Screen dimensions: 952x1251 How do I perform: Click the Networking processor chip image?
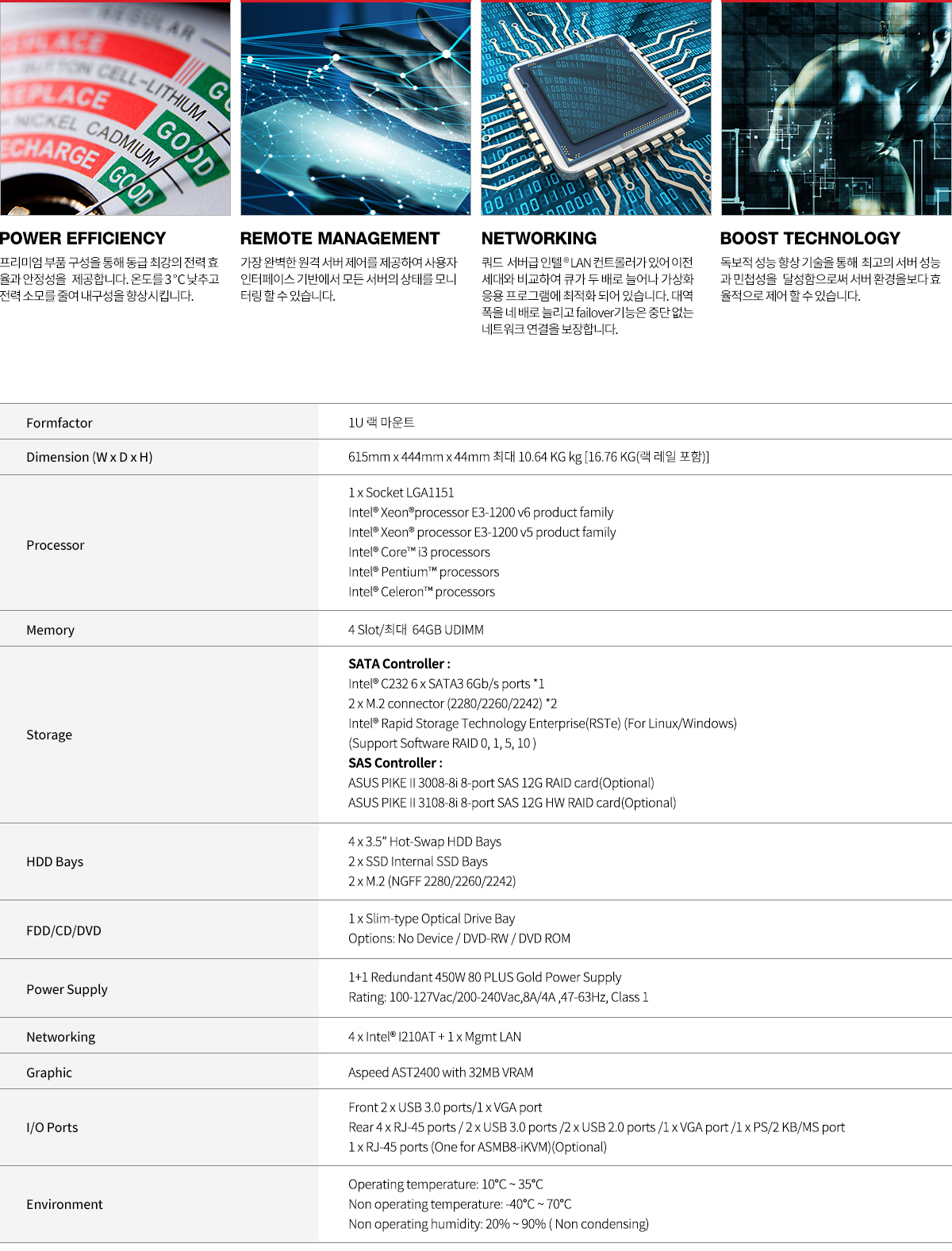coord(596,108)
